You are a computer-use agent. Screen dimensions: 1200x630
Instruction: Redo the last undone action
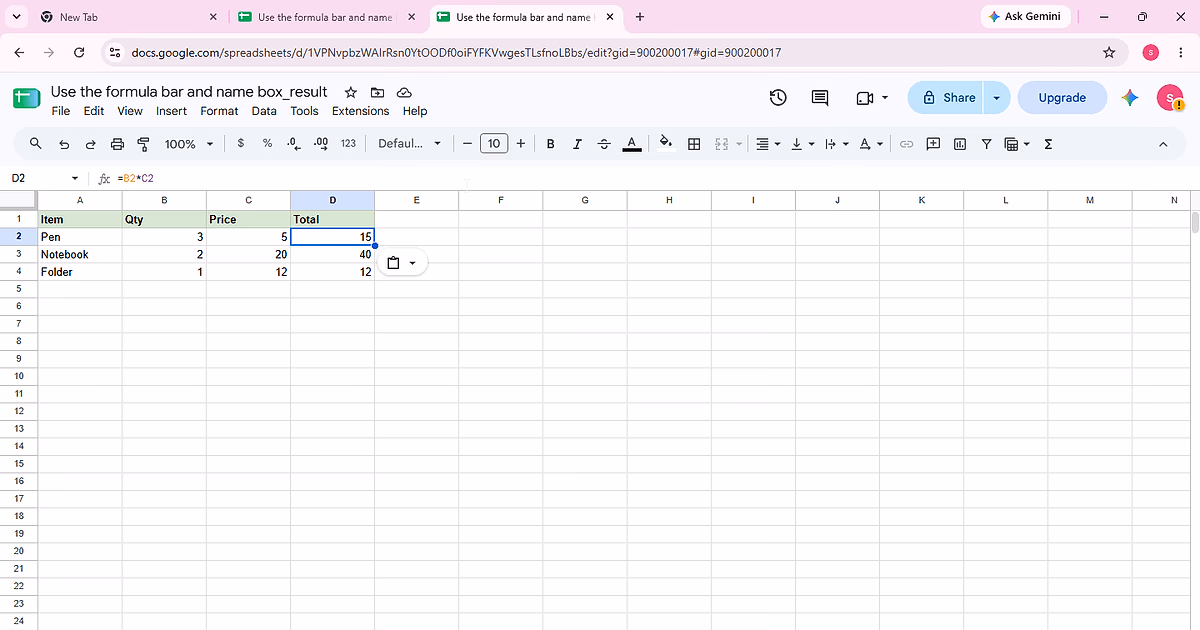(x=90, y=144)
